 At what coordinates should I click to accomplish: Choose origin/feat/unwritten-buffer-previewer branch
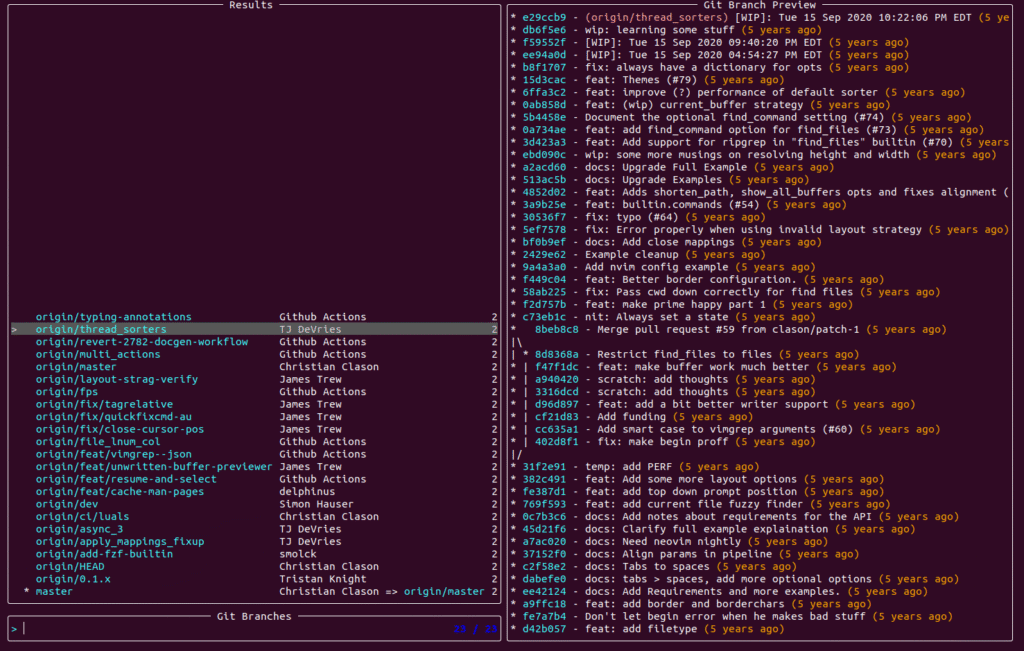click(153, 467)
